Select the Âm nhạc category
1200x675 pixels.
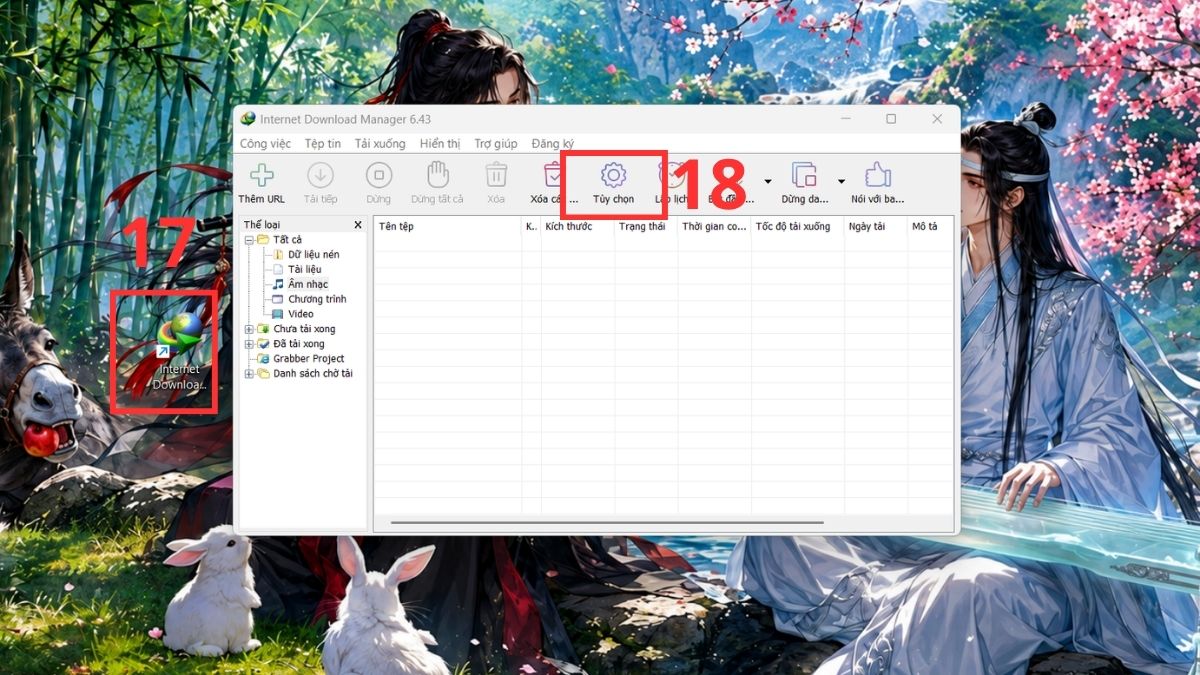click(308, 284)
